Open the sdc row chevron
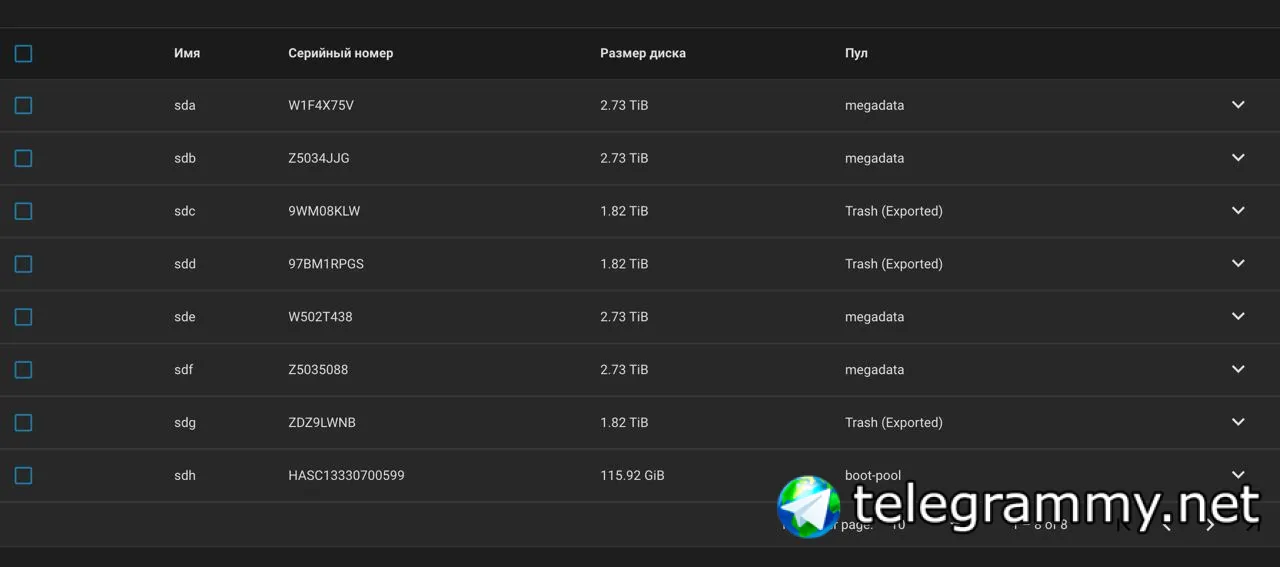 pos(1238,211)
